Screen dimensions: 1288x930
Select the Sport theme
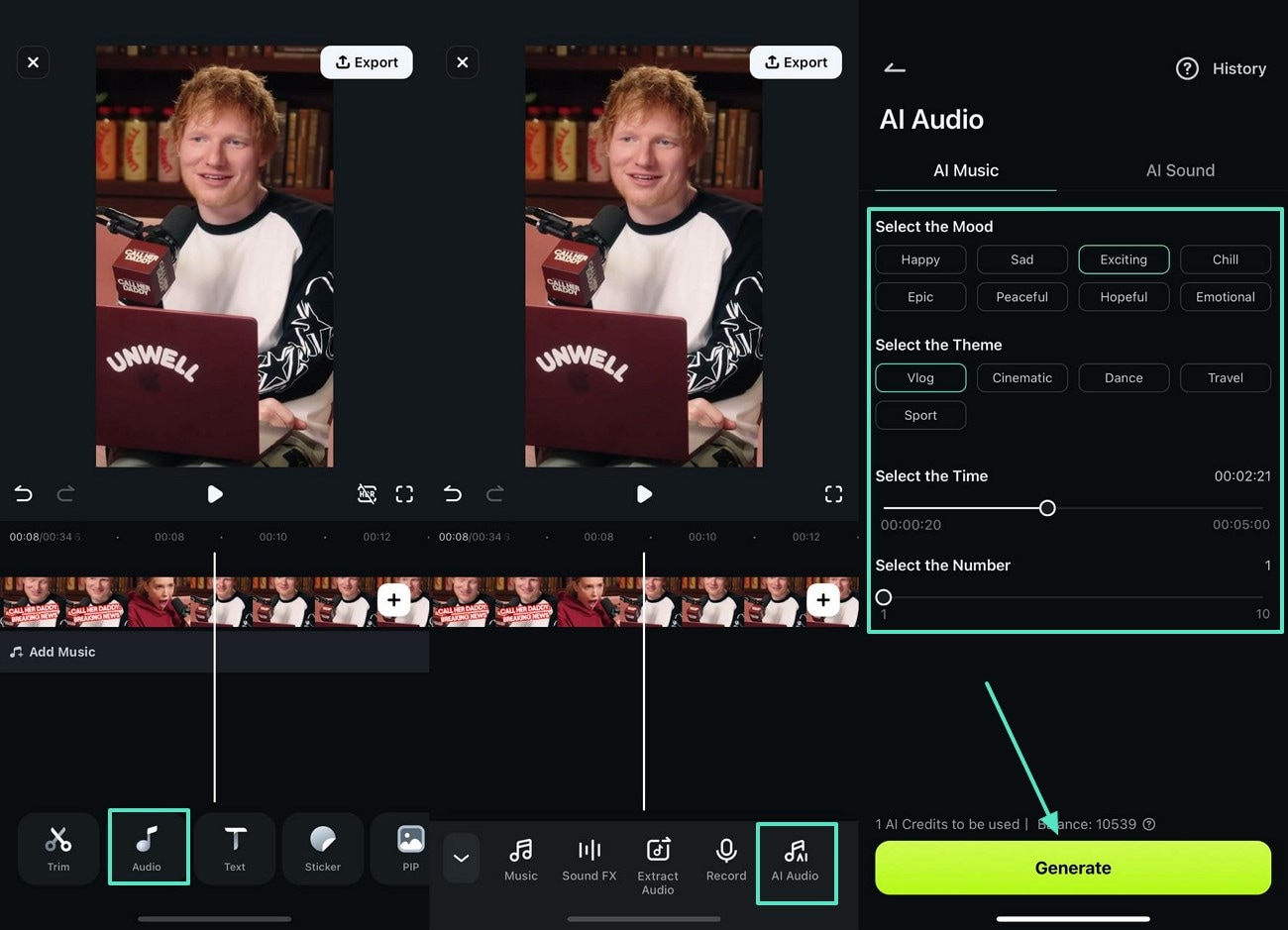[920, 416]
